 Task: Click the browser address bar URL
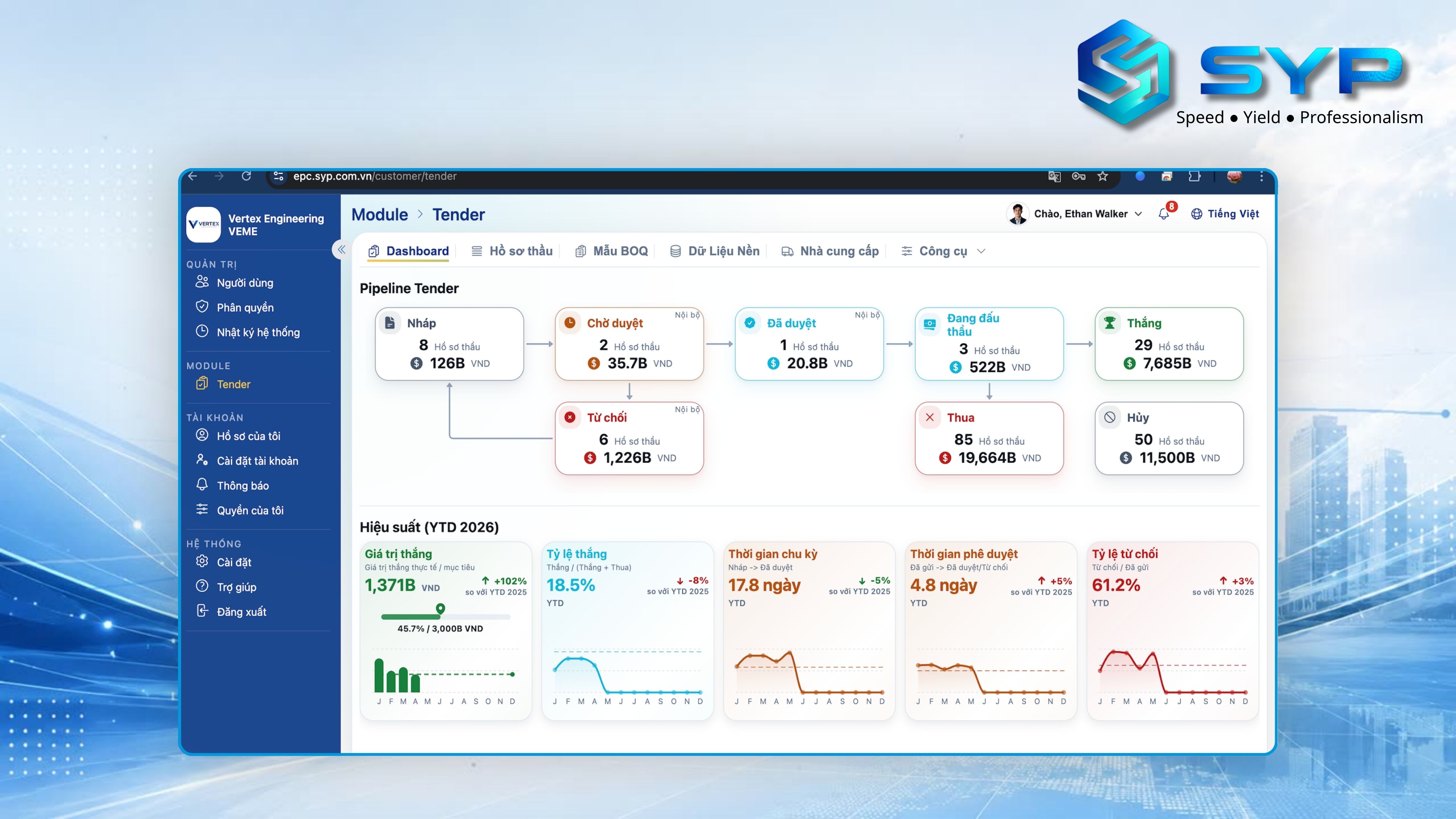pyautogui.click(x=374, y=176)
